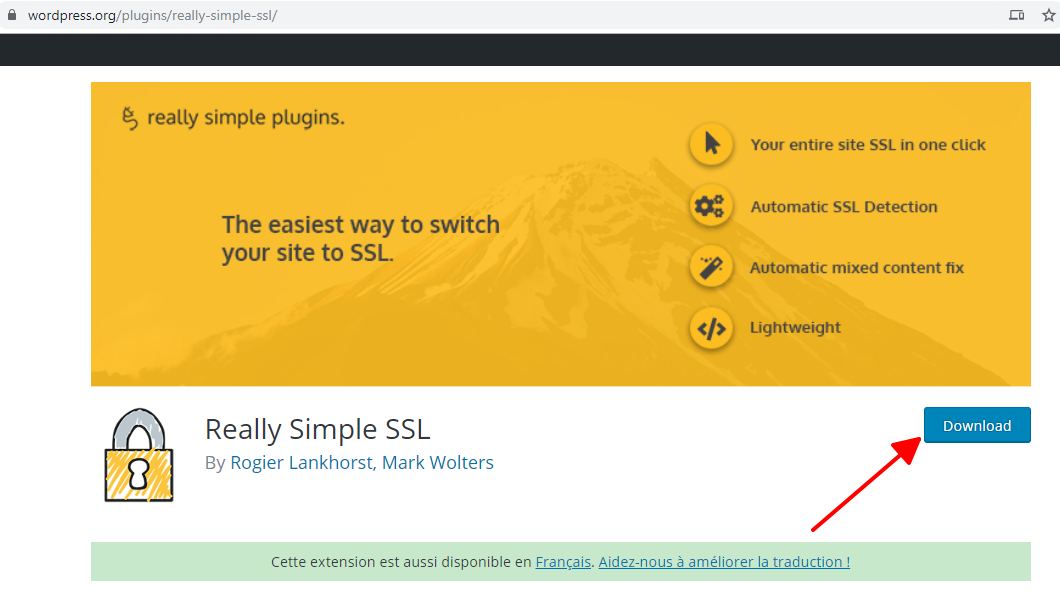
Task: Click the address bar URL text
Action: click(152, 16)
